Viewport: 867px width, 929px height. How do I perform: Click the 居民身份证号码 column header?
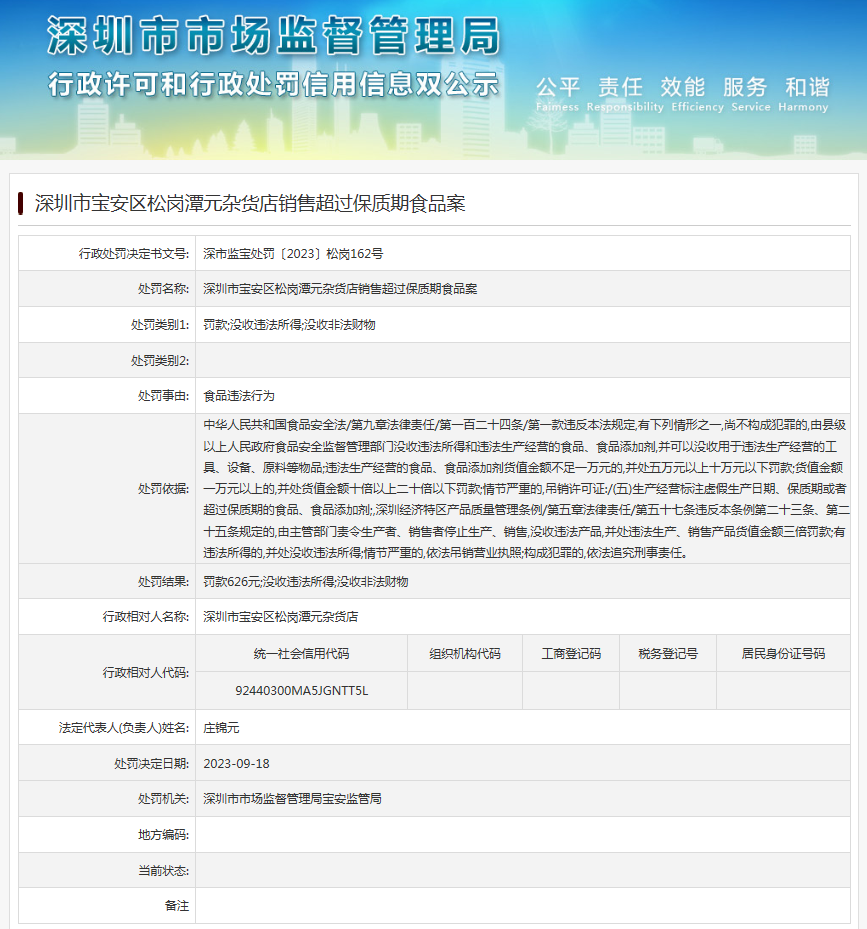pyautogui.click(x=783, y=654)
